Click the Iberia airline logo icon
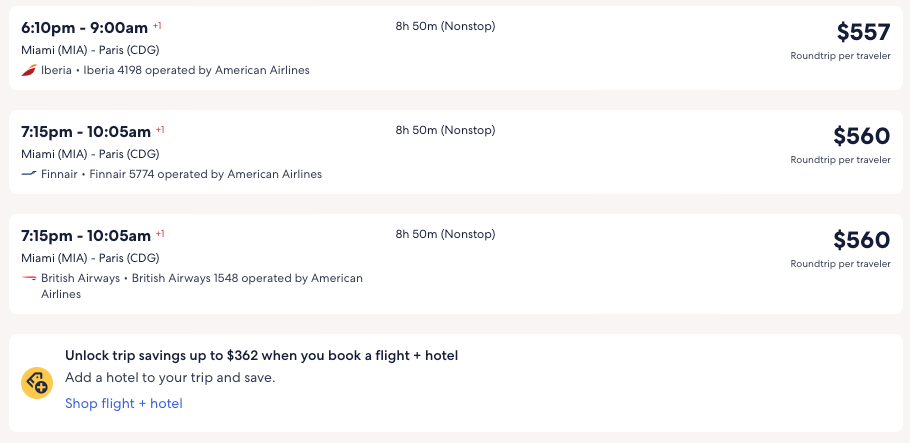The height and width of the screenshot is (443, 910). tap(28, 70)
